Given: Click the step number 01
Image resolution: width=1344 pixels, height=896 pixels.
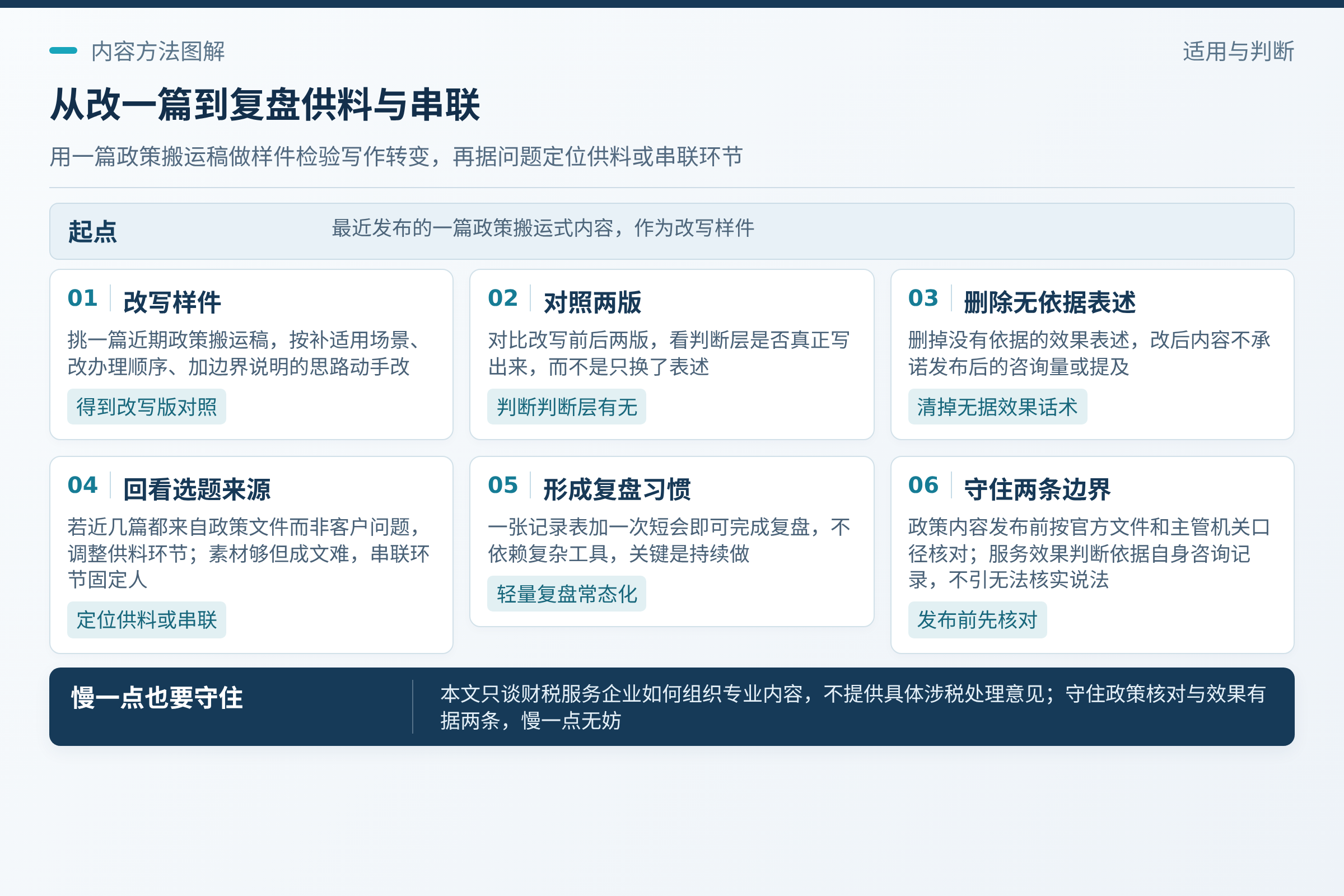Looking at the screenshot, I should click(83, 298).
